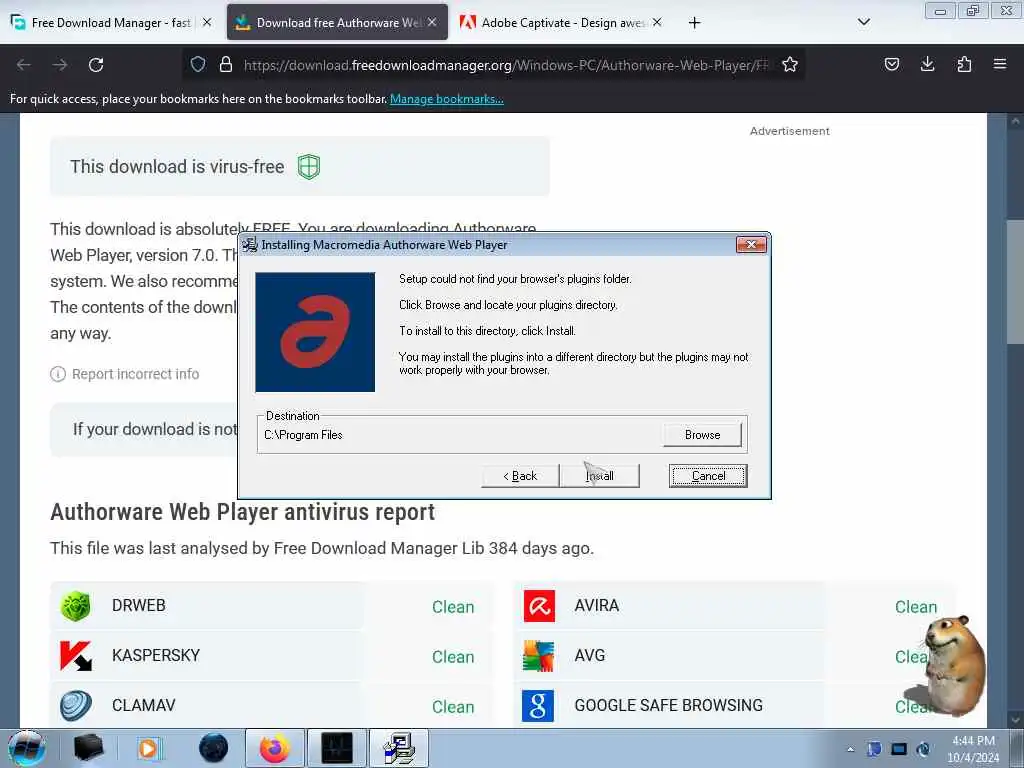Screen dimensions: 1024x768
Task: Switch to Free Download Manager tab
Action: (111, 22)
